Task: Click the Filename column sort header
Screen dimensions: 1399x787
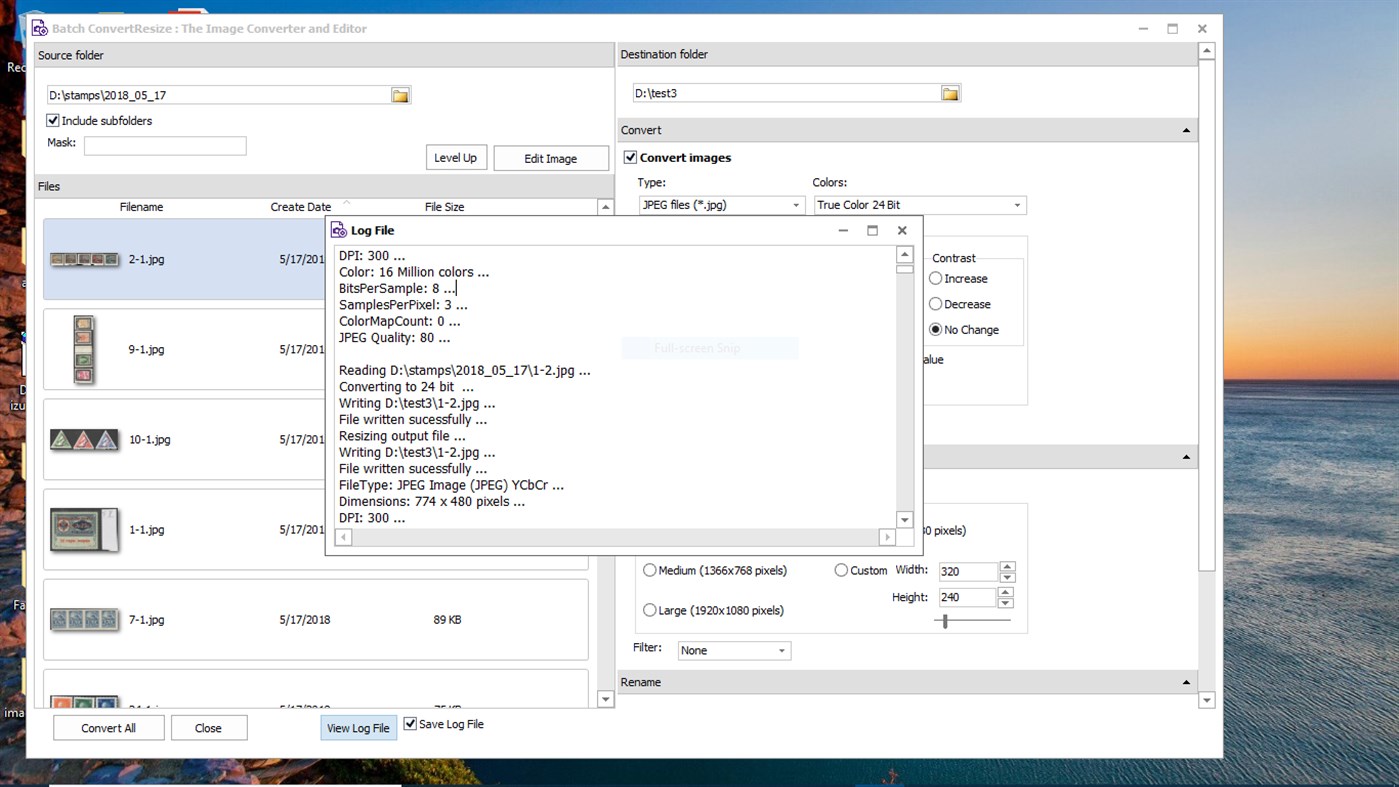Action: (x=141, y=207)
